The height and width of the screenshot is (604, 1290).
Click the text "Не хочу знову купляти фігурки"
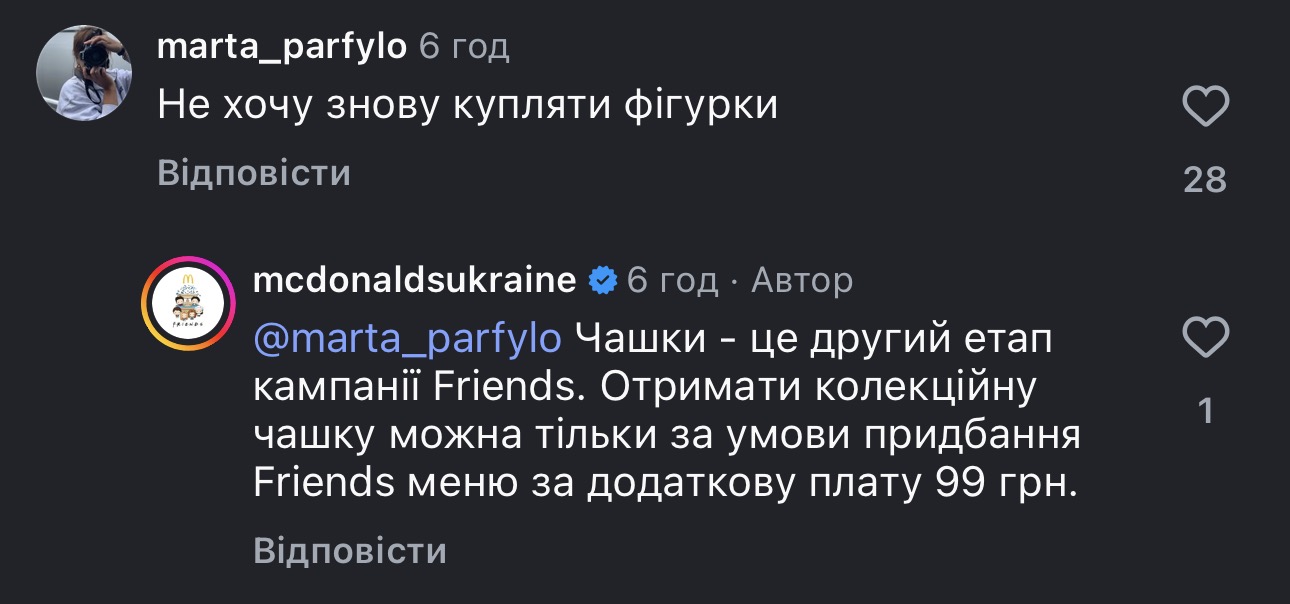tap(467, 106)
